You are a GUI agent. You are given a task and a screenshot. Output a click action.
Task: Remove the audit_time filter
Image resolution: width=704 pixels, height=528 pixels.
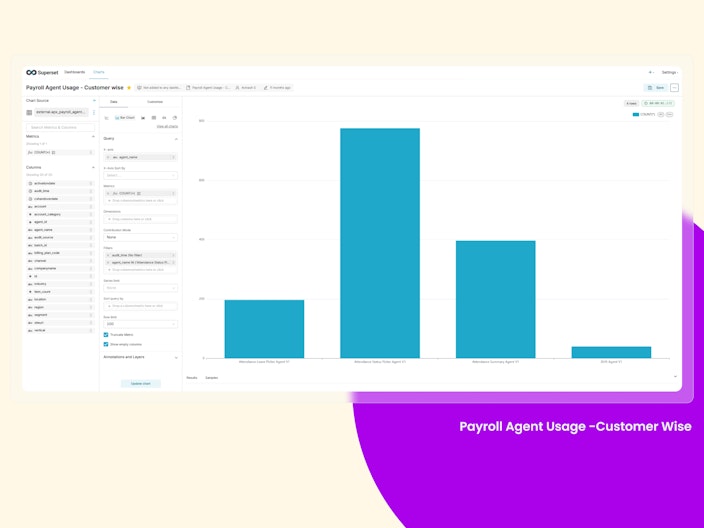(x=108, y=255)
